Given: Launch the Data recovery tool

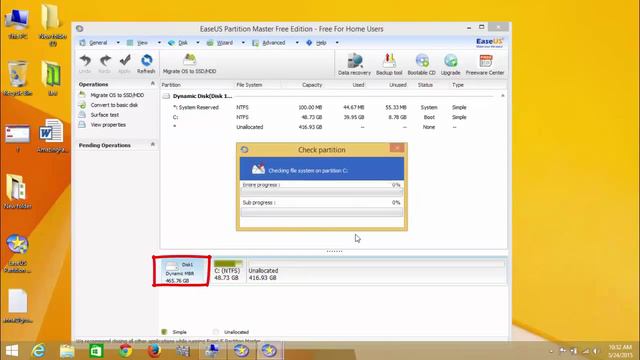Looking at the screenshot, I should (354, 64).
